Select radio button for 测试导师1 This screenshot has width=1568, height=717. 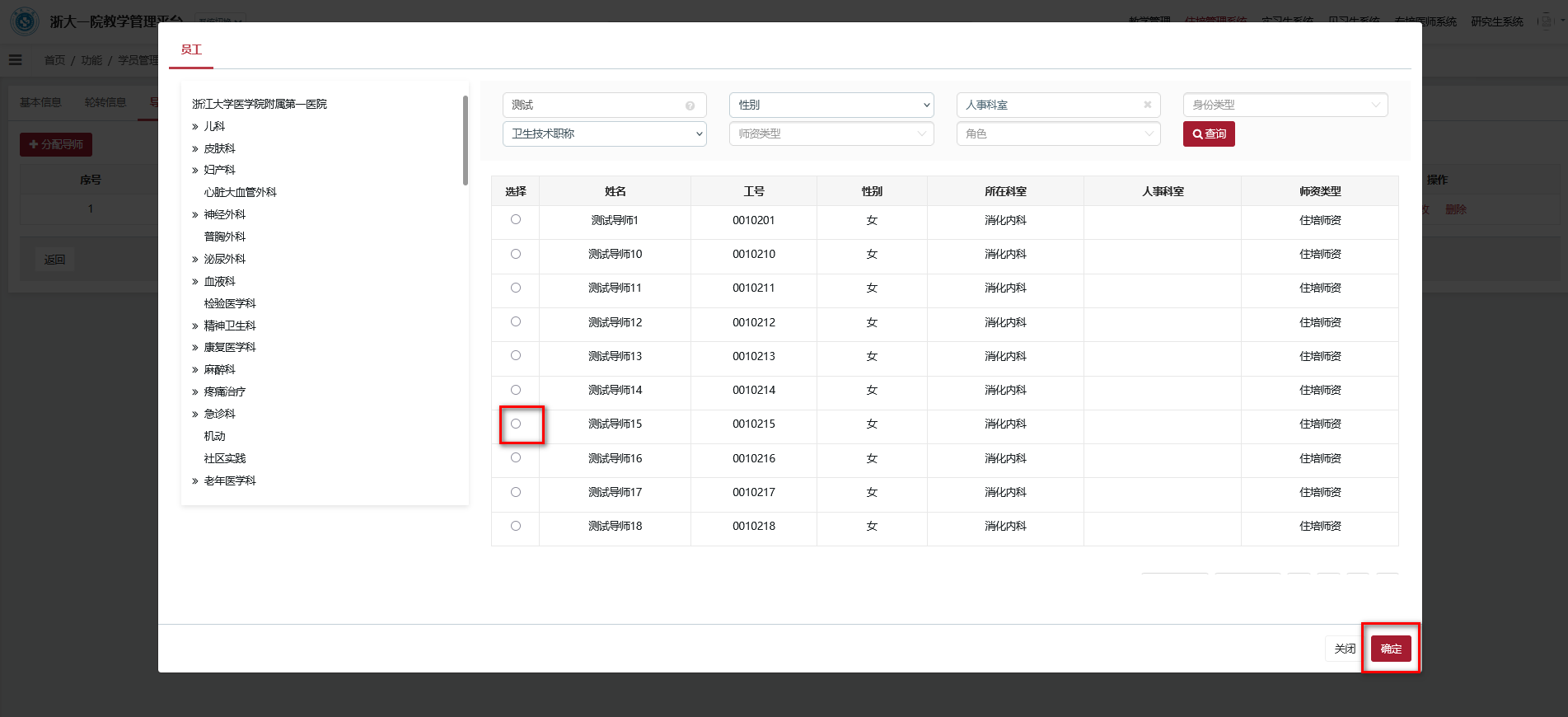[516, 219]
